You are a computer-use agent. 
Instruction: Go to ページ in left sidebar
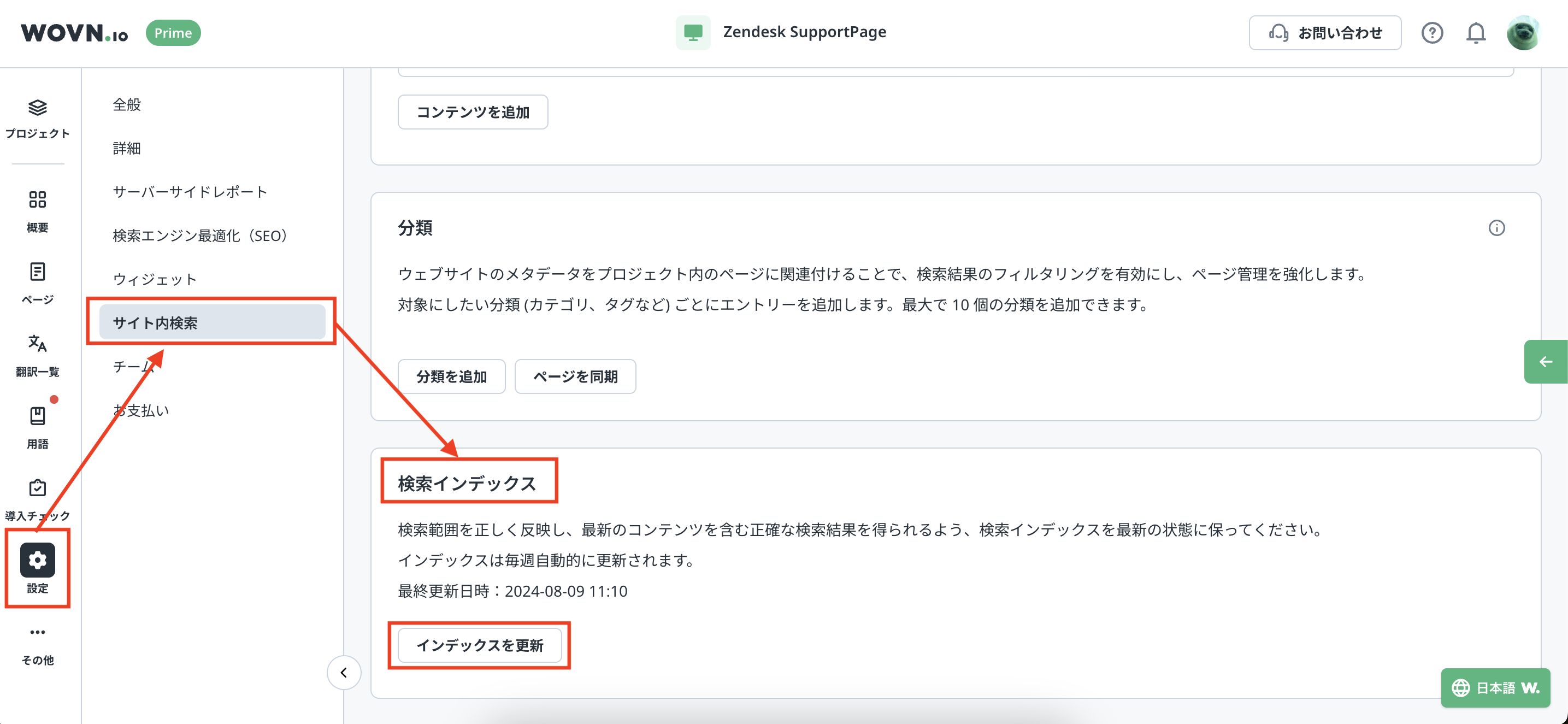pyautogui.click(x=37, y=272)
